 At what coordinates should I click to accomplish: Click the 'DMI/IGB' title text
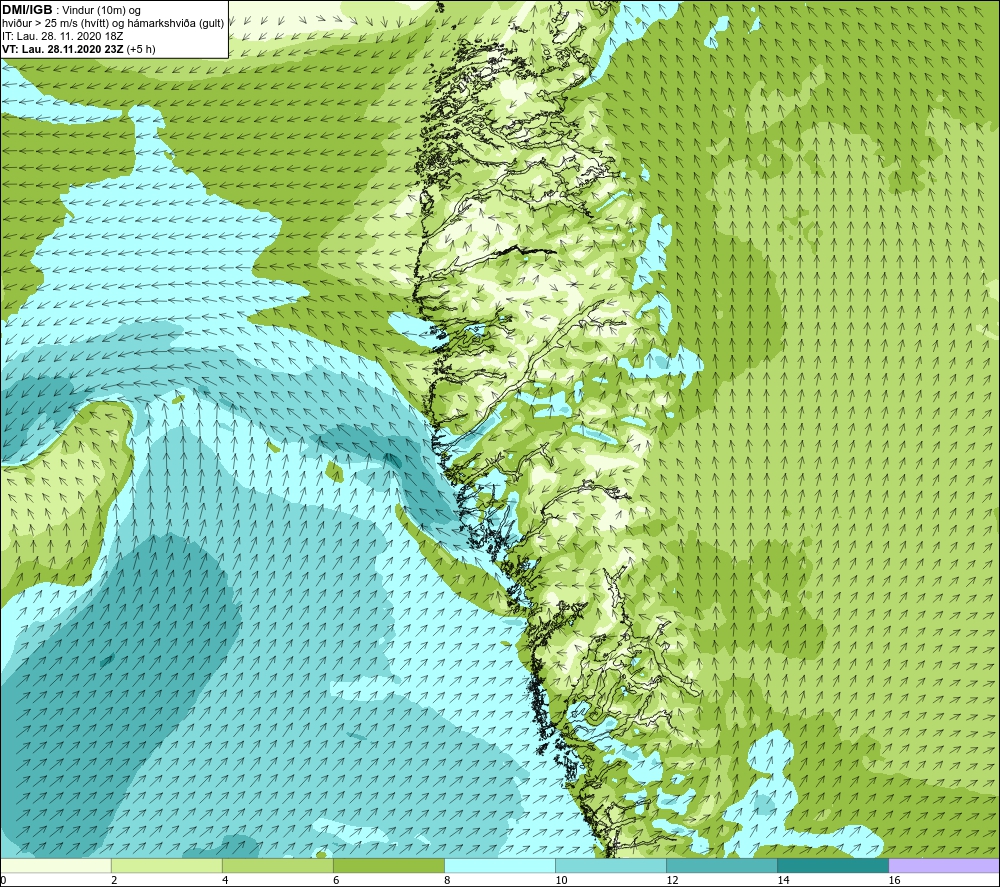point(27,10)
